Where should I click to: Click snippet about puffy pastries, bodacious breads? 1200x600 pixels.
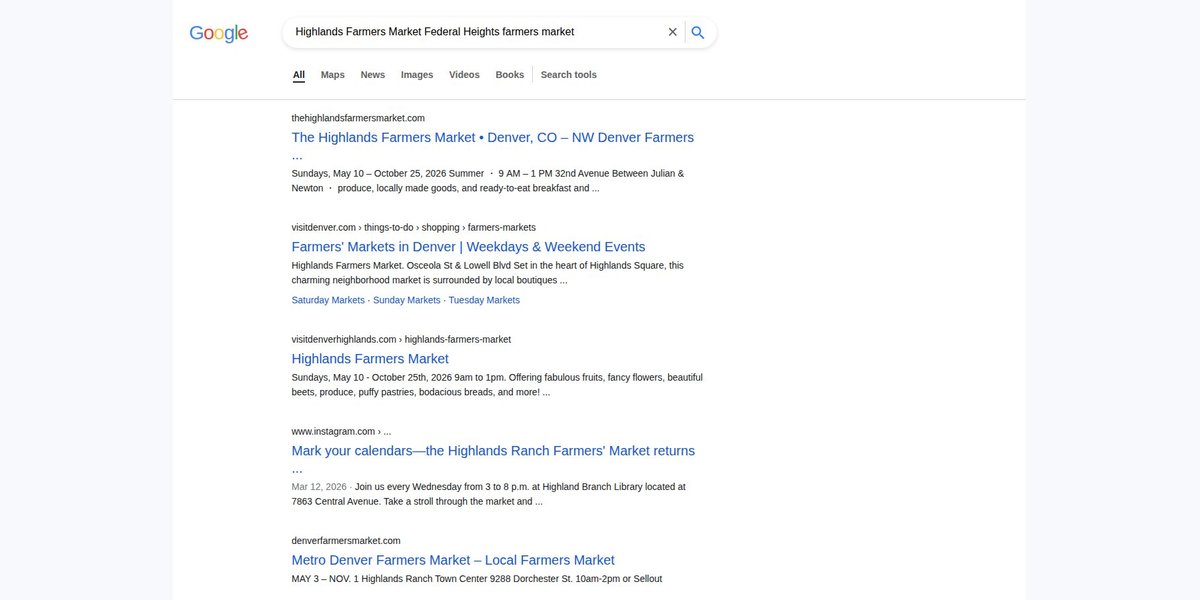point(497,385)
